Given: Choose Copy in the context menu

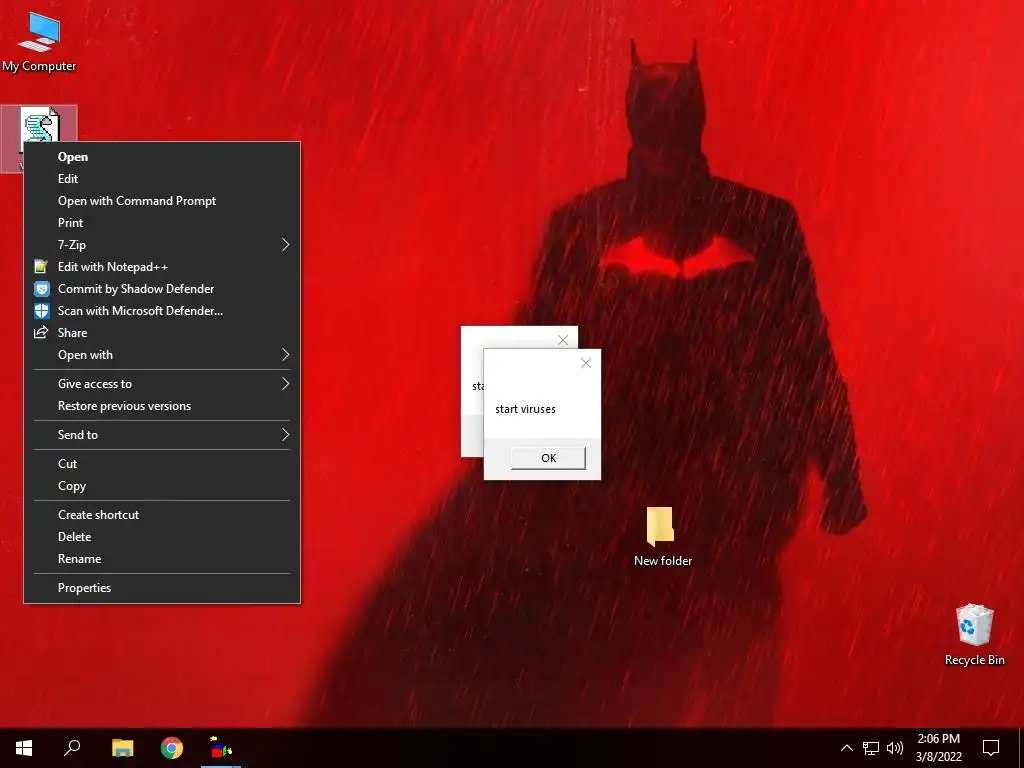Looking at the screenshot, I should pos(162,486).
